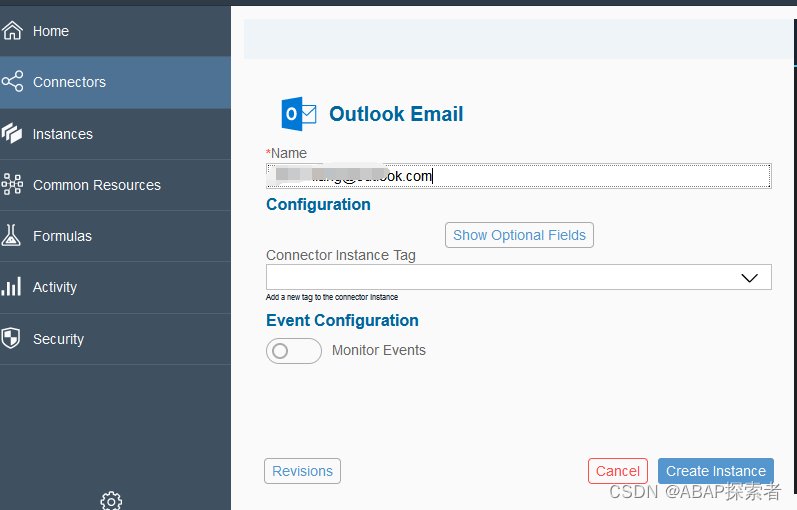797x510 pixels.
Task: Click the Activity bar chart icon
Action: pos(11,286)
